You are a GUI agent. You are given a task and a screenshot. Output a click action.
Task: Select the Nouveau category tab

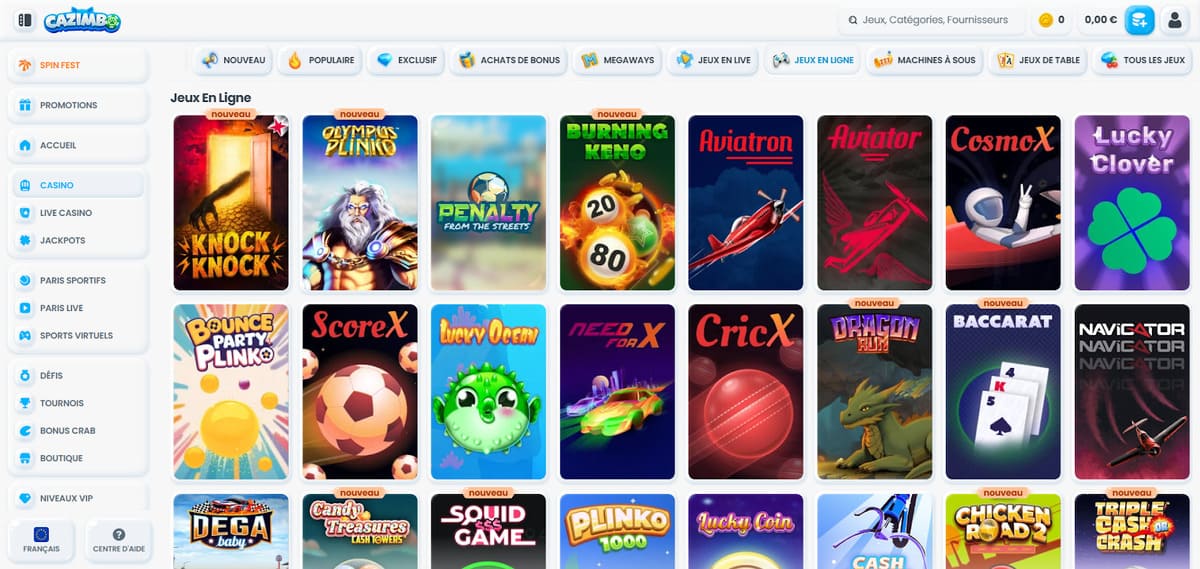pyautogui.click(x=233, y=60)
